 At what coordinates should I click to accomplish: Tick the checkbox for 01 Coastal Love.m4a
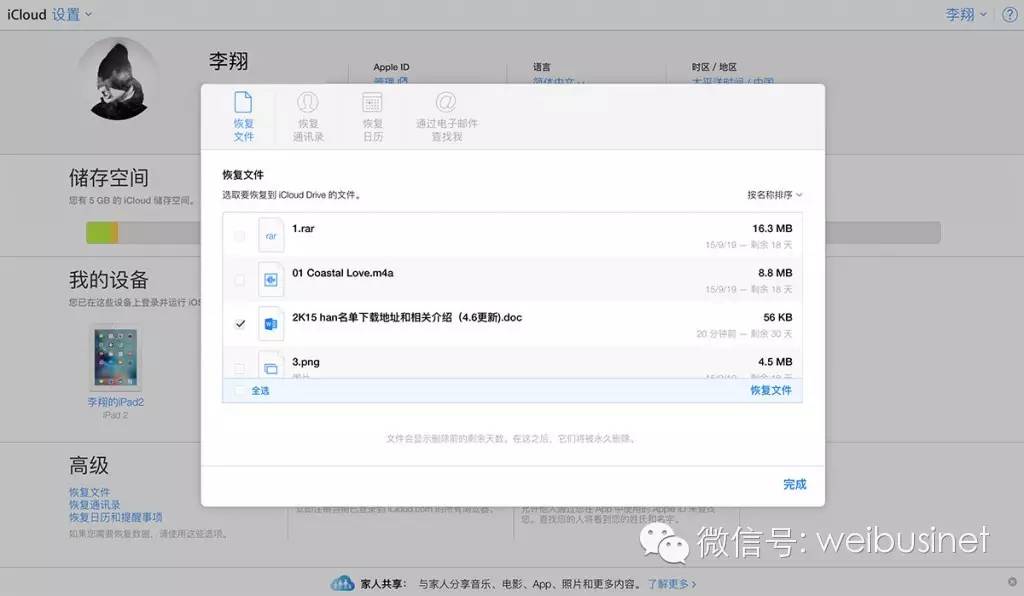(x=240, y=280)
